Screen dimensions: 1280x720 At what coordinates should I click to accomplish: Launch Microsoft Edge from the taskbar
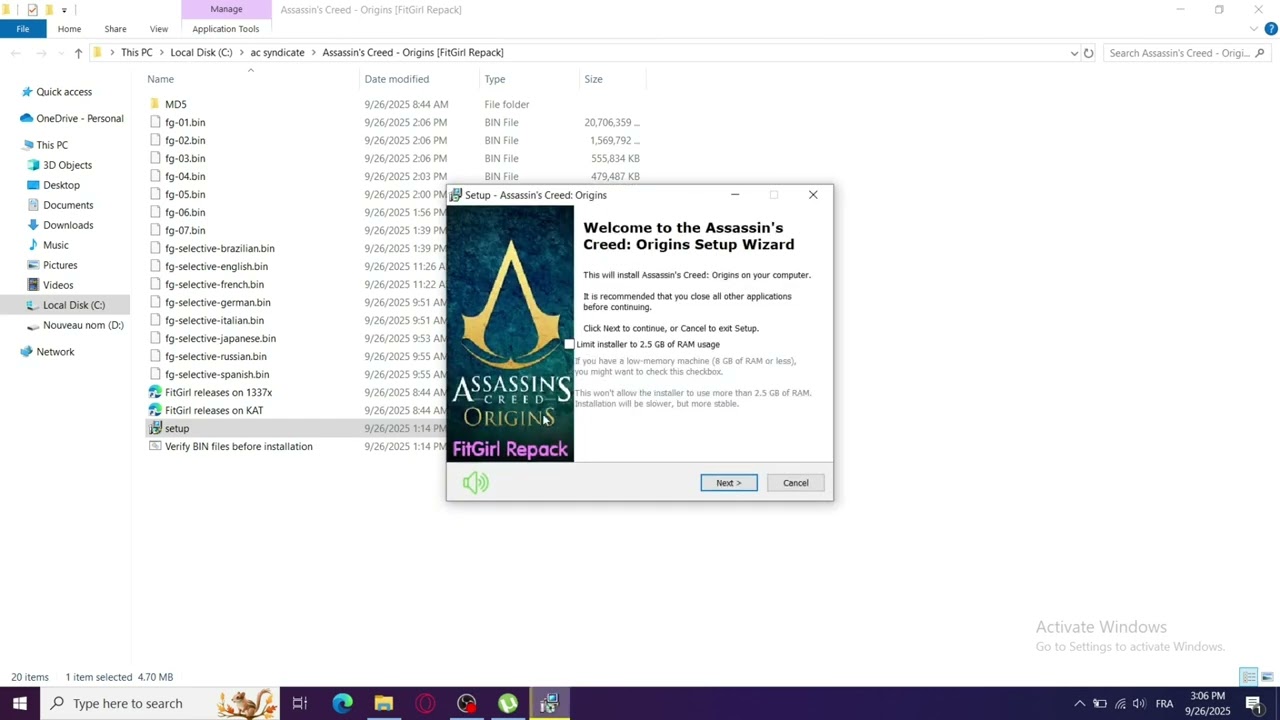(342, 704)
